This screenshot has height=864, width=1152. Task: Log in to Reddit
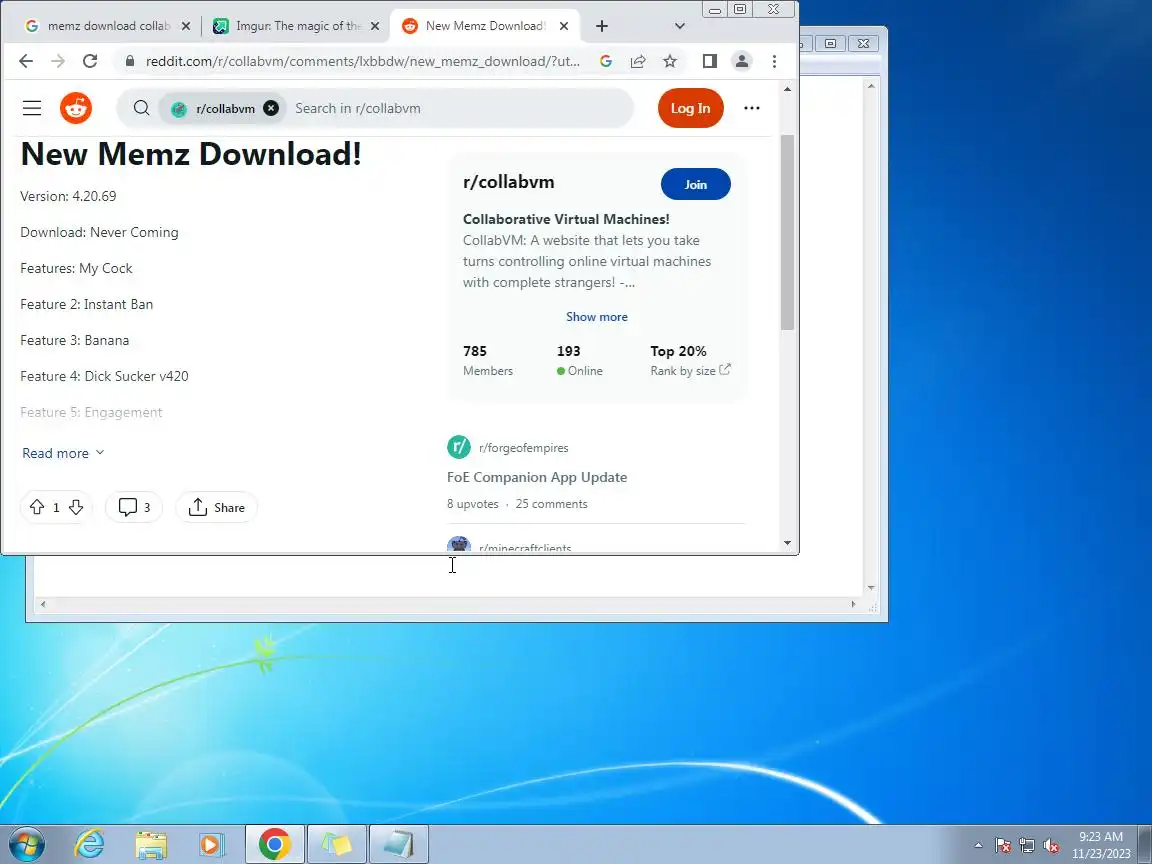(691, 108)
